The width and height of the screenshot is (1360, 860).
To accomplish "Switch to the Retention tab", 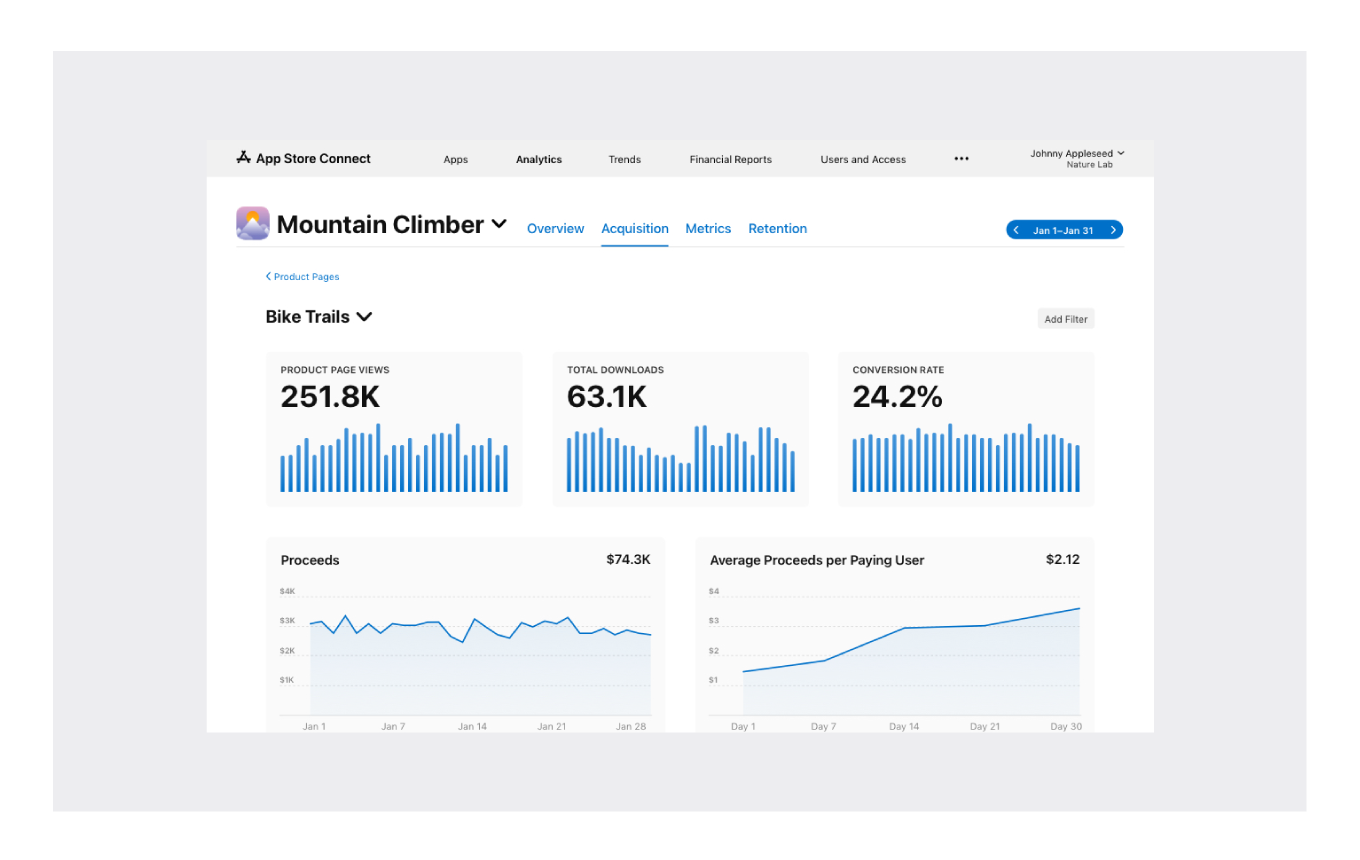I will coord(778,229).
